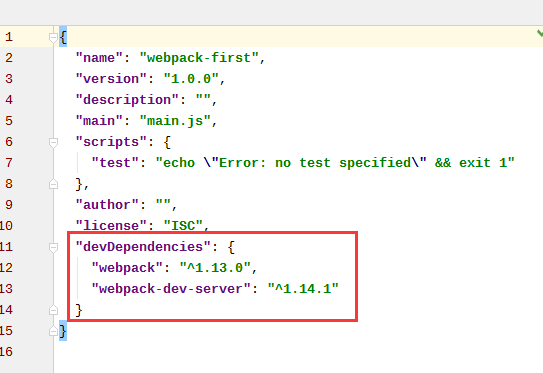Click the "devDependencies" key
This screenshot has height=373, width=543.
point(143,247)
